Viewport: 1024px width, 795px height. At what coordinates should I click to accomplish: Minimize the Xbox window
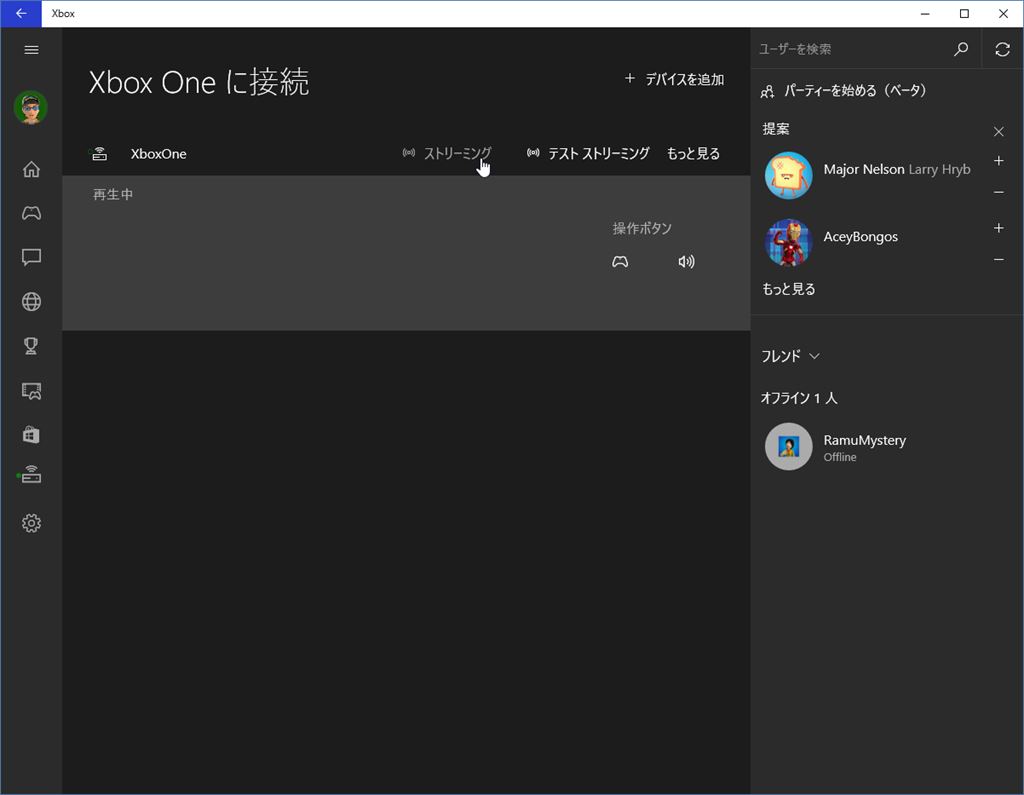(925, 14)
